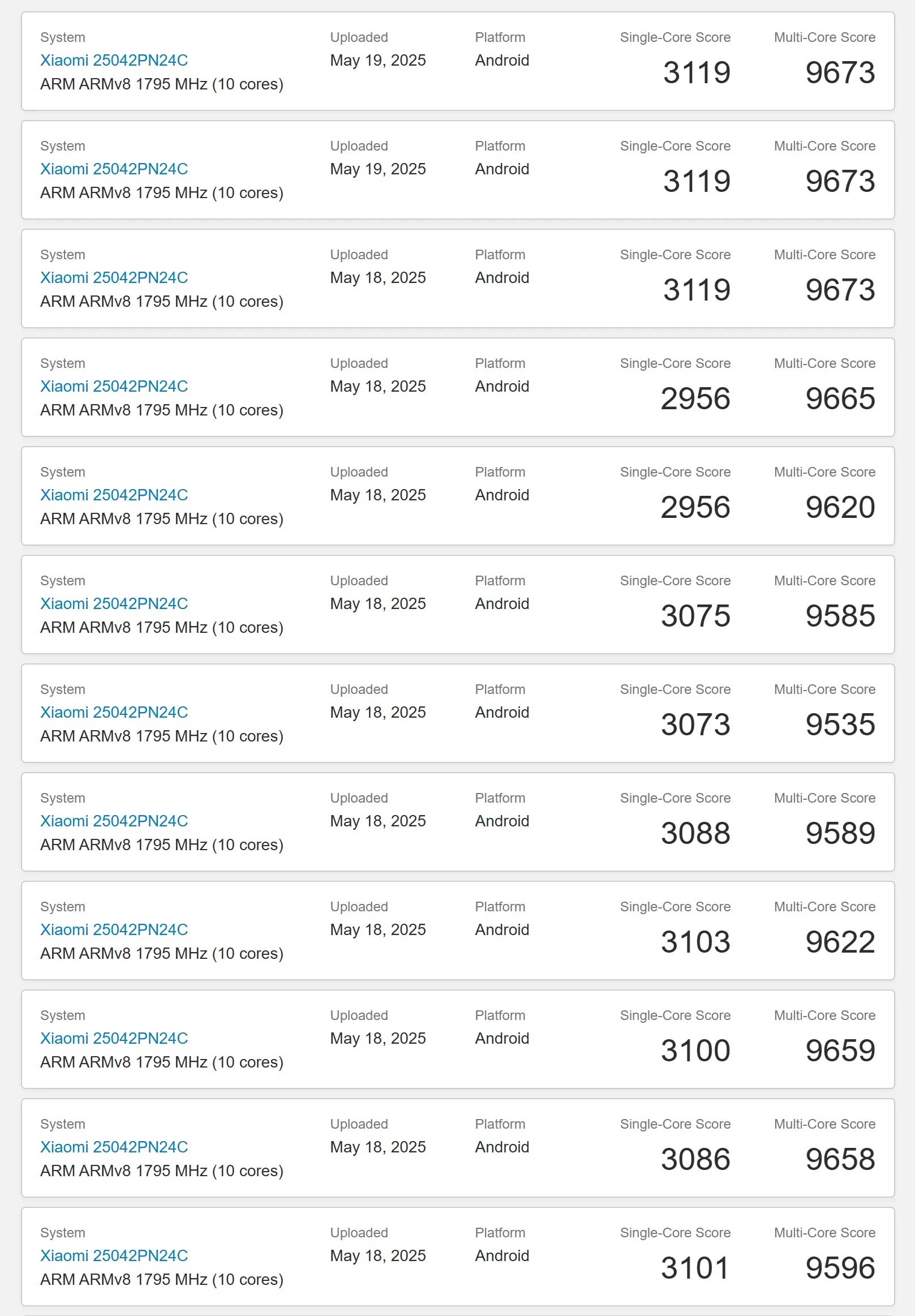Open the Xiaomi 25042PN24C link scoring 3101 single-core

pyautogui.click(x=114, y=1255)
